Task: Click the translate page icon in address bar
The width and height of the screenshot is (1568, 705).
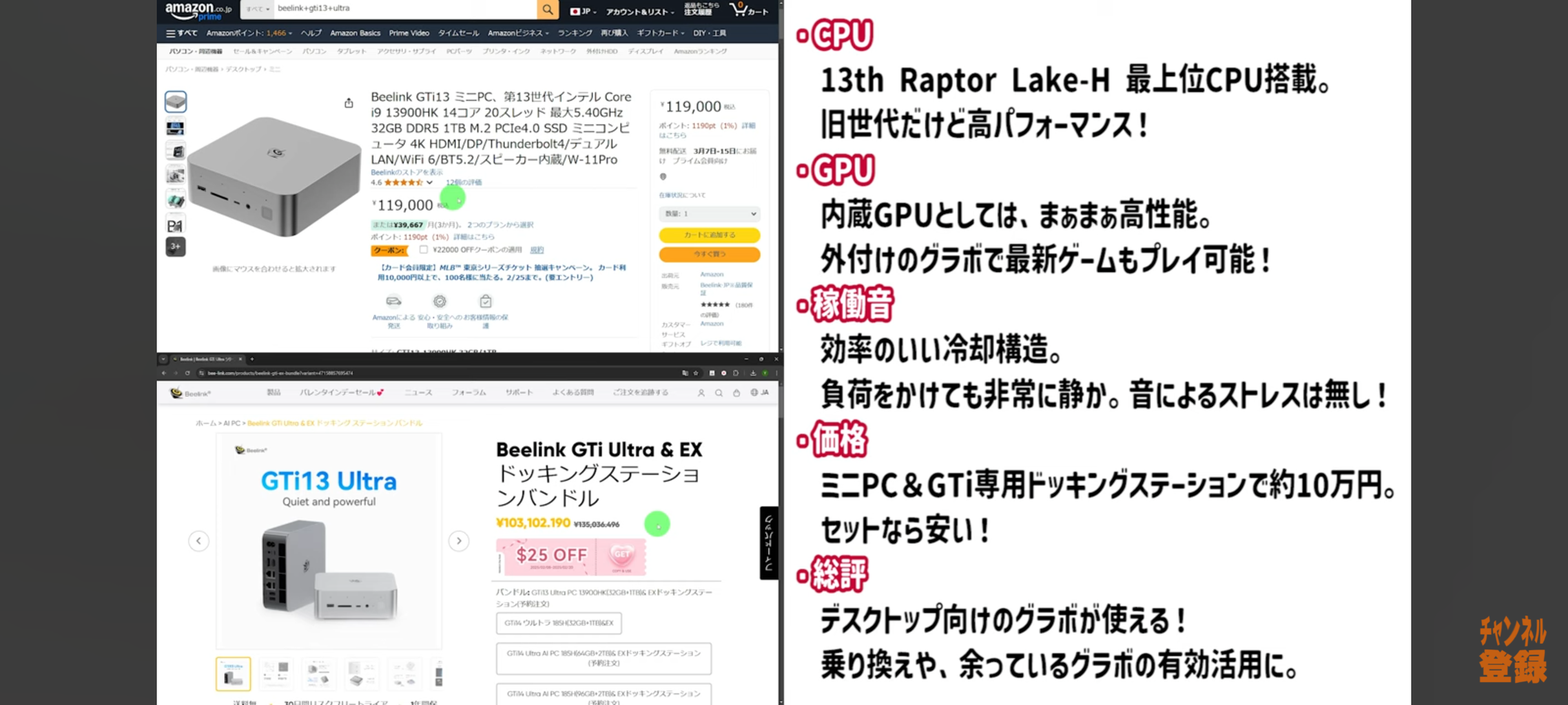Action: (x=685, y=373)
